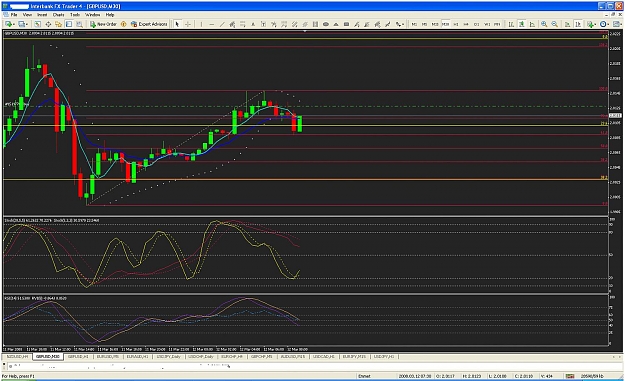Switch chart to M5 timeframe

point(425,24)
